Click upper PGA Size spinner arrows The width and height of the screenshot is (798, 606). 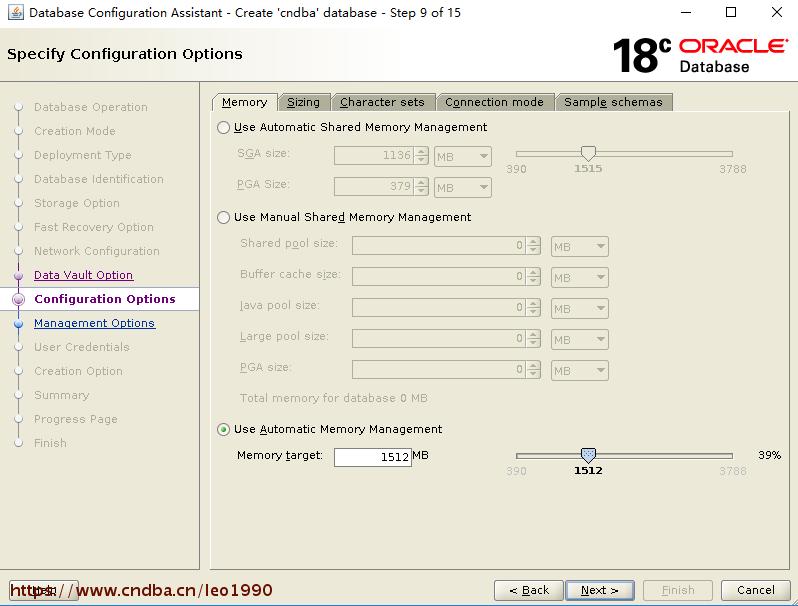point(421,187)
